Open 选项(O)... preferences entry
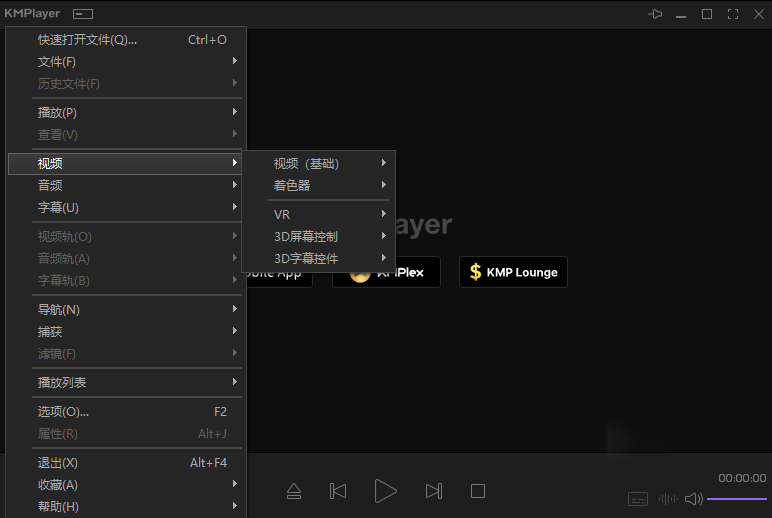This screenshot has width=772, height=518. click(126, 412)
